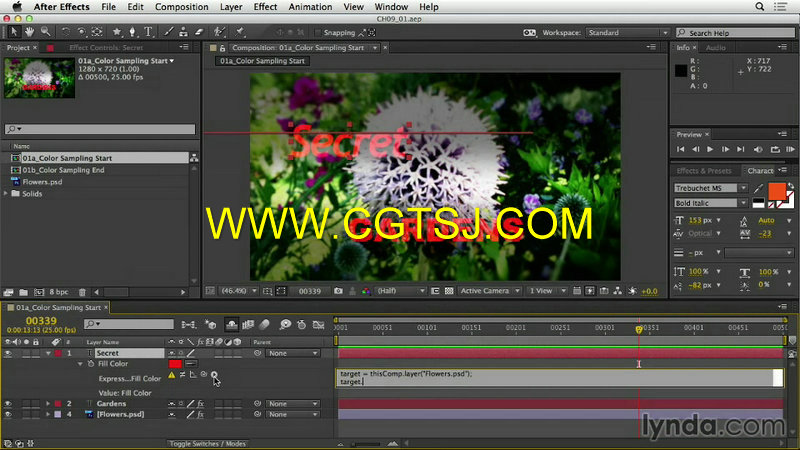Enable the Snapping checkbox

click(318, 33)
